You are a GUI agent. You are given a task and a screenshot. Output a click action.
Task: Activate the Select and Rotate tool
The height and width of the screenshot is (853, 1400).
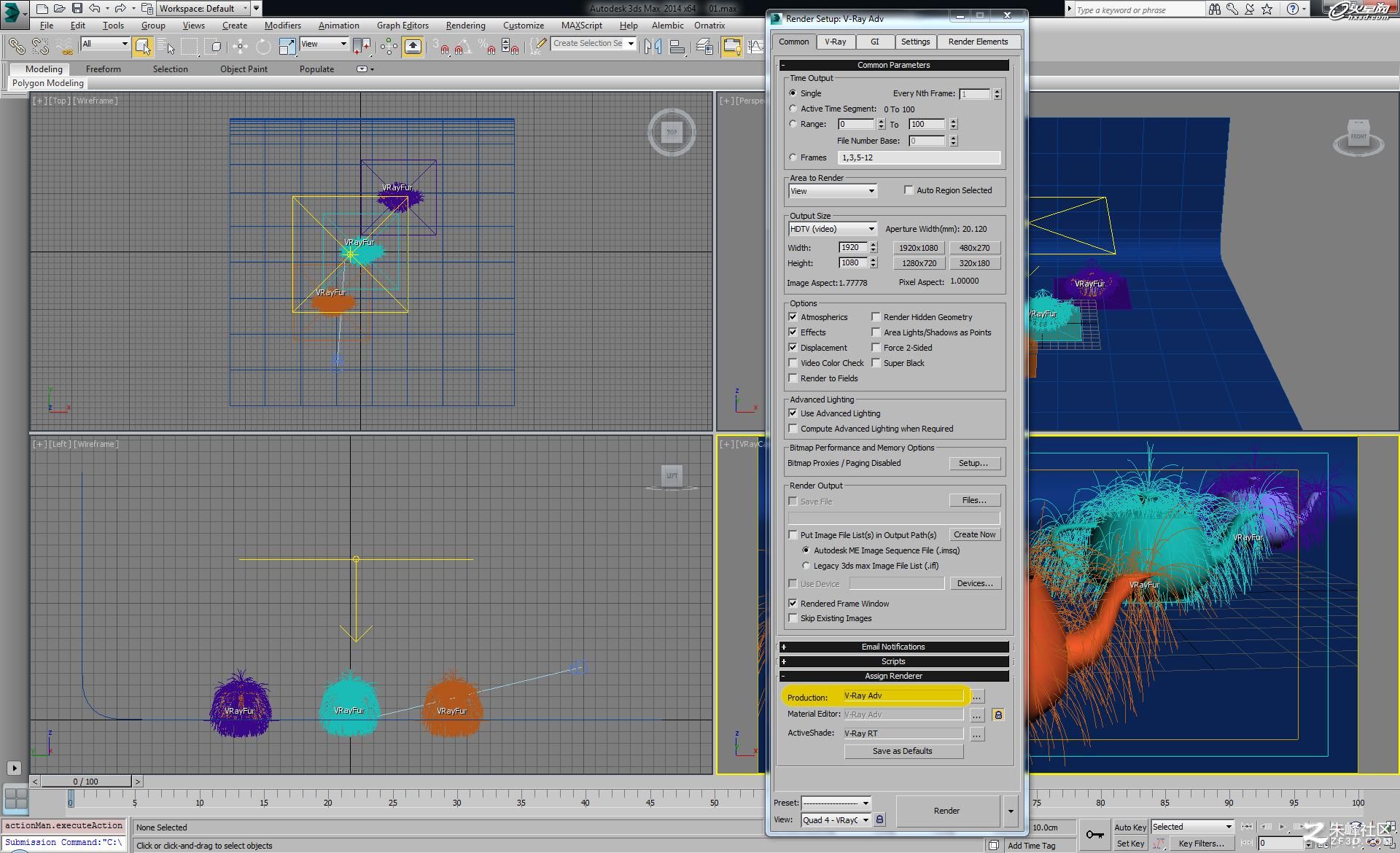pos(263,47)
